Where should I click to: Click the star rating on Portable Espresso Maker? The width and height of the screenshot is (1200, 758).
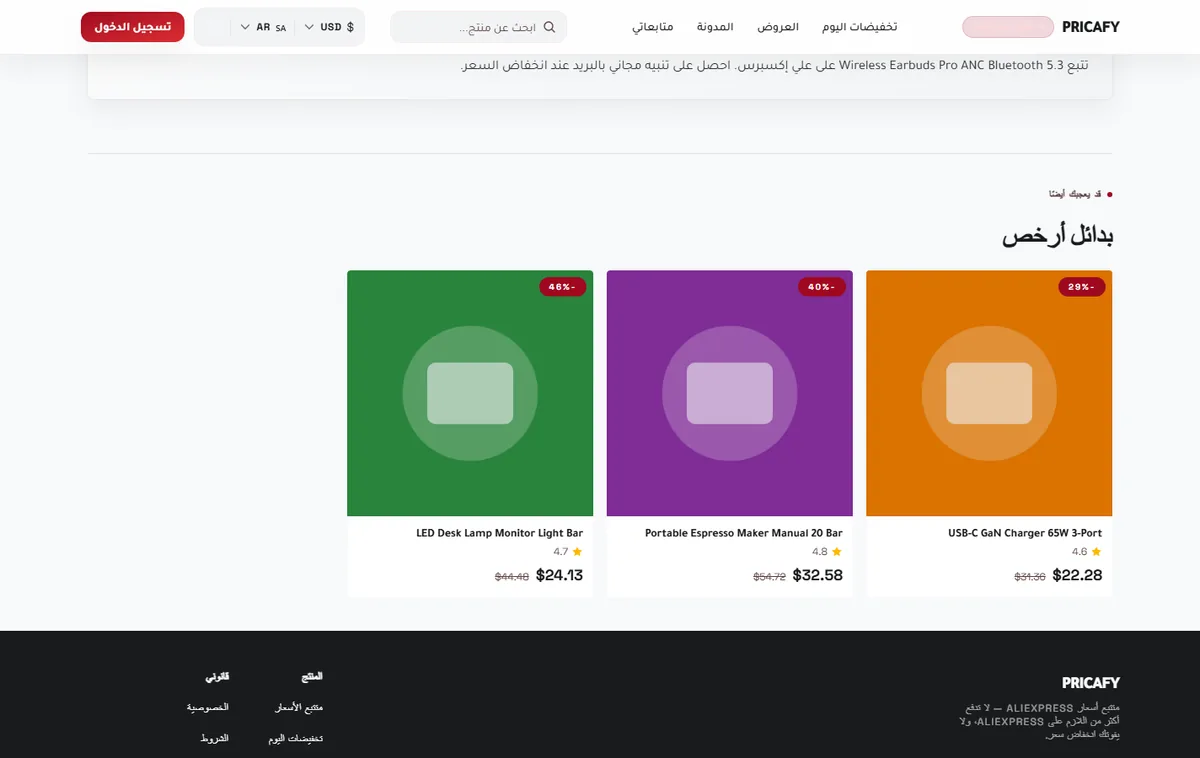click(x=827, y=552)
